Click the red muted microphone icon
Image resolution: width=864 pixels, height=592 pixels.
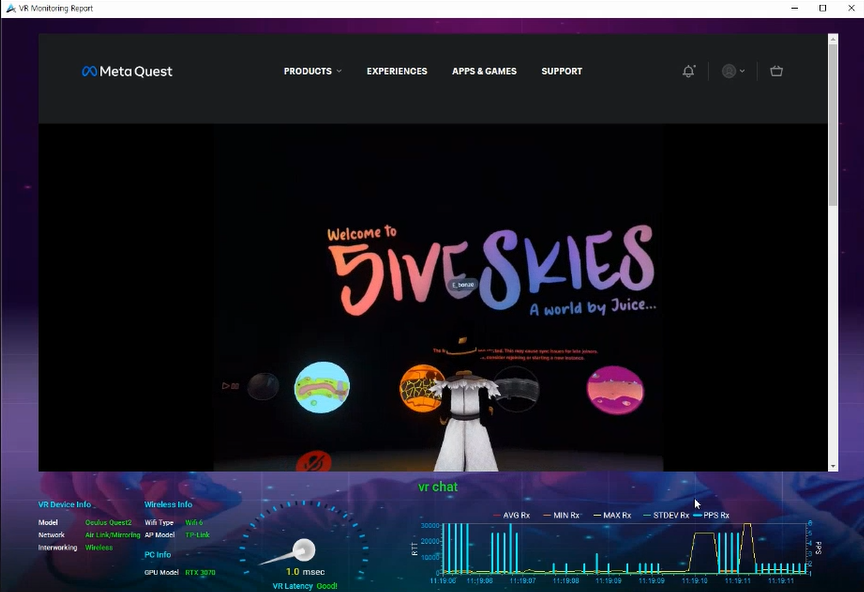point(314,462)
